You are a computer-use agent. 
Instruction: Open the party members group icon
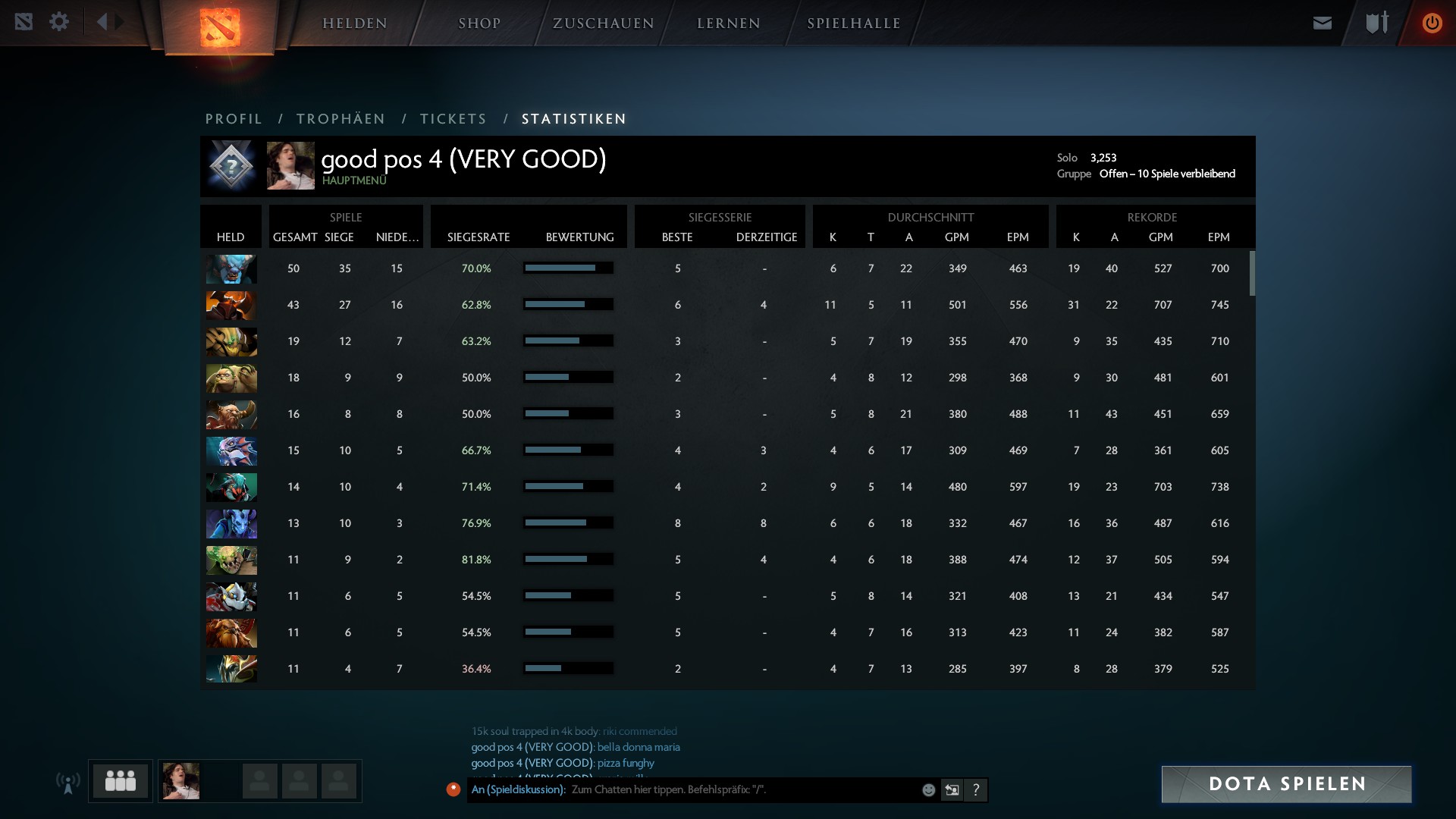coord(121,780)
